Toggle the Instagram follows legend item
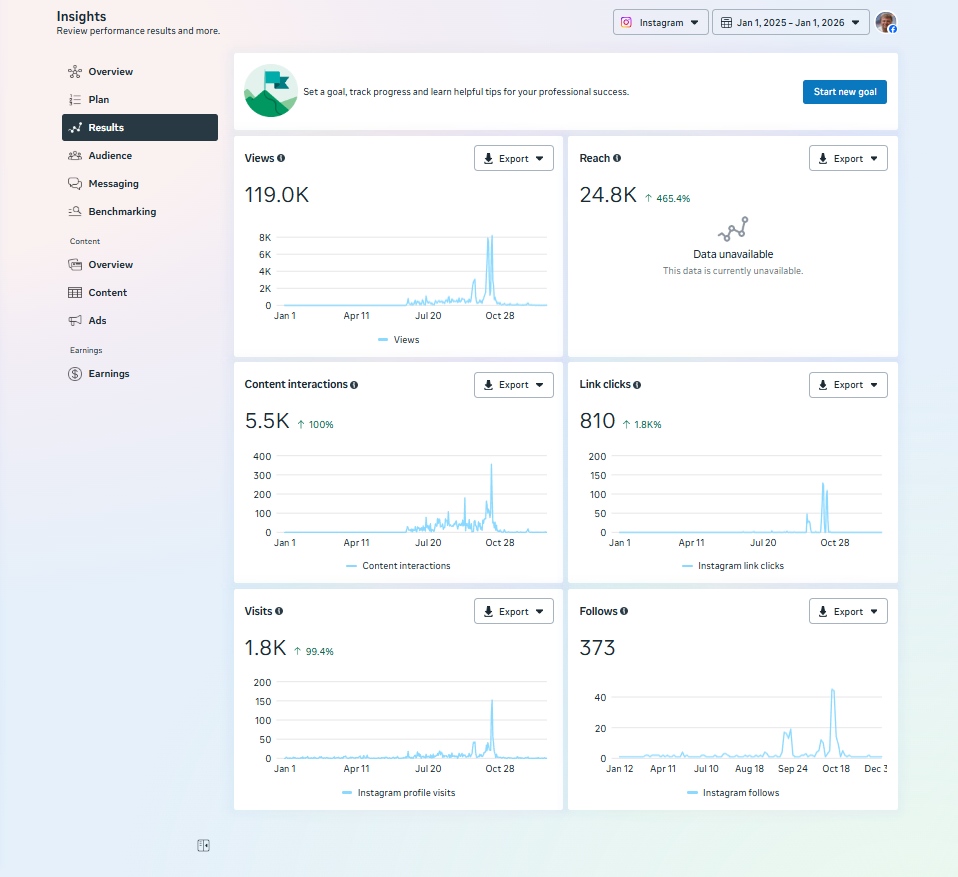958x877 pixels. pyautogui.click(x=733, y=793)
